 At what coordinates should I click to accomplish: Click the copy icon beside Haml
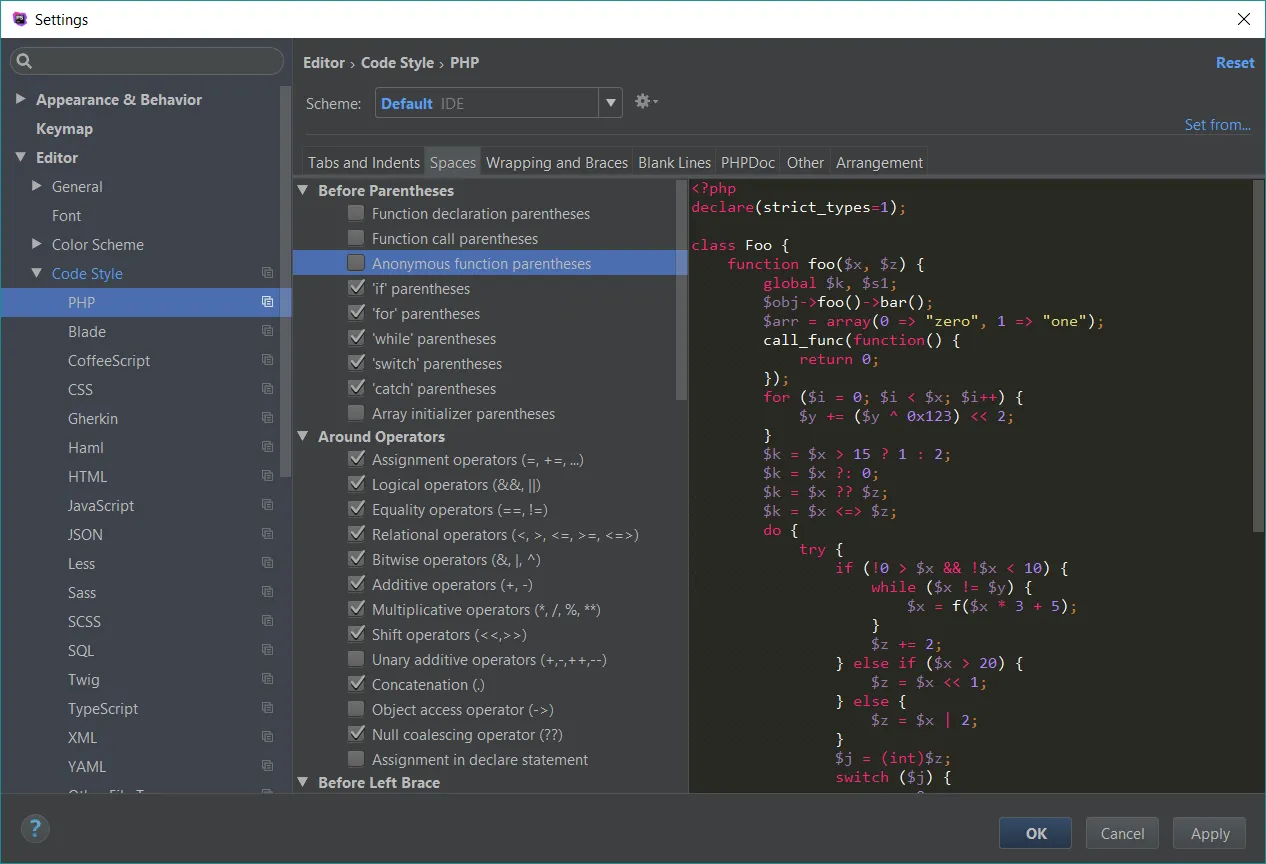tap(267, 447)
